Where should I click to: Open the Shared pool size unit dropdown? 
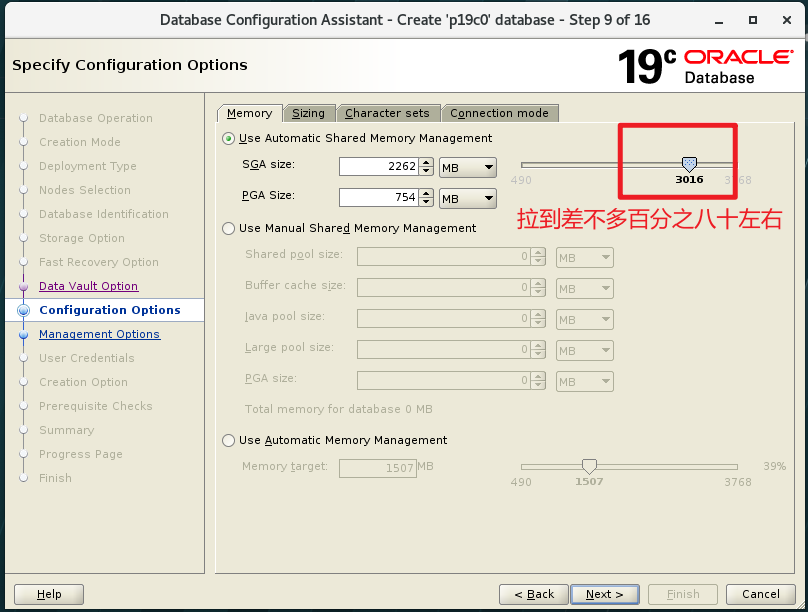click(x=585, y=258)
